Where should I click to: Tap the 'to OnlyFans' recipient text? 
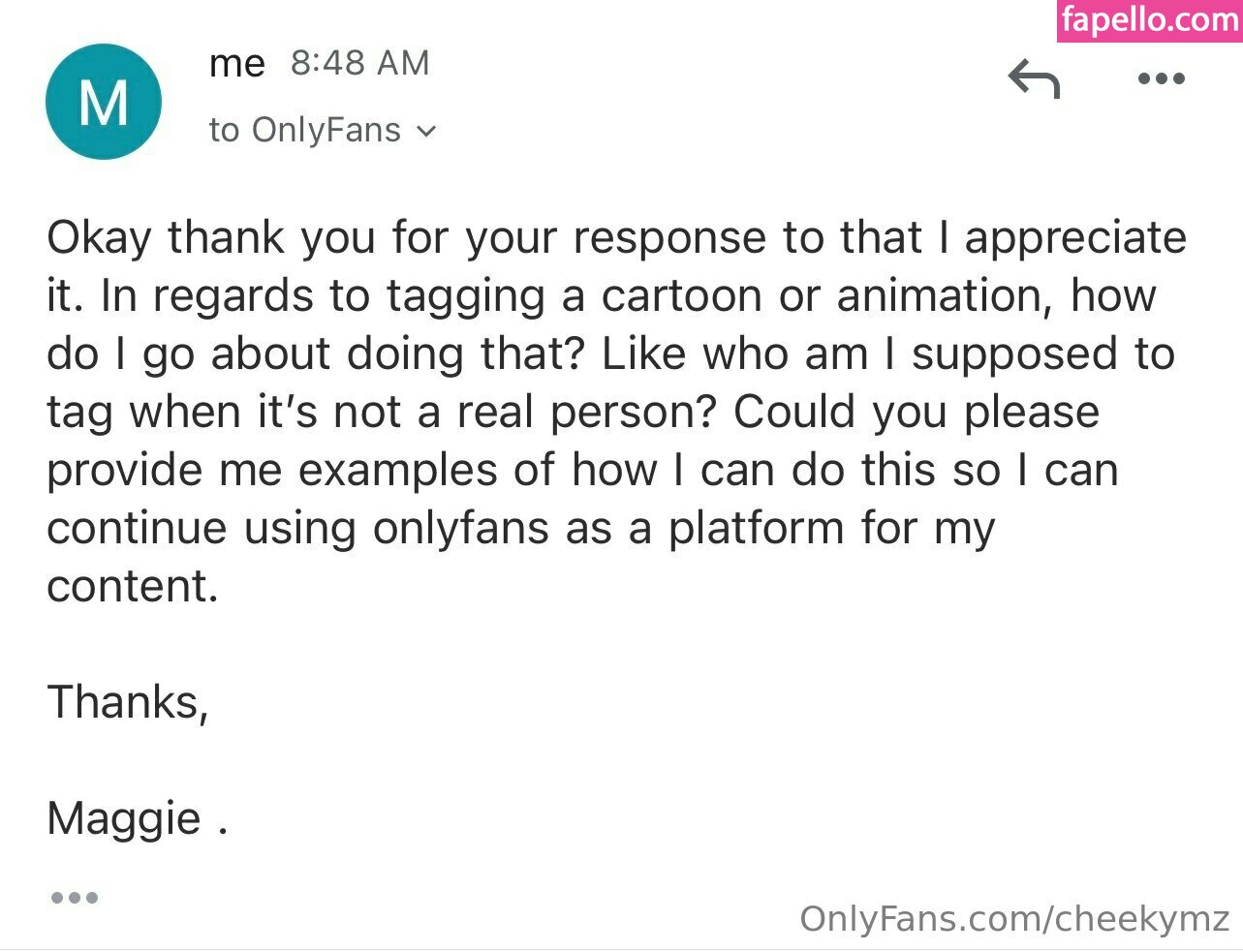point(304,130)
